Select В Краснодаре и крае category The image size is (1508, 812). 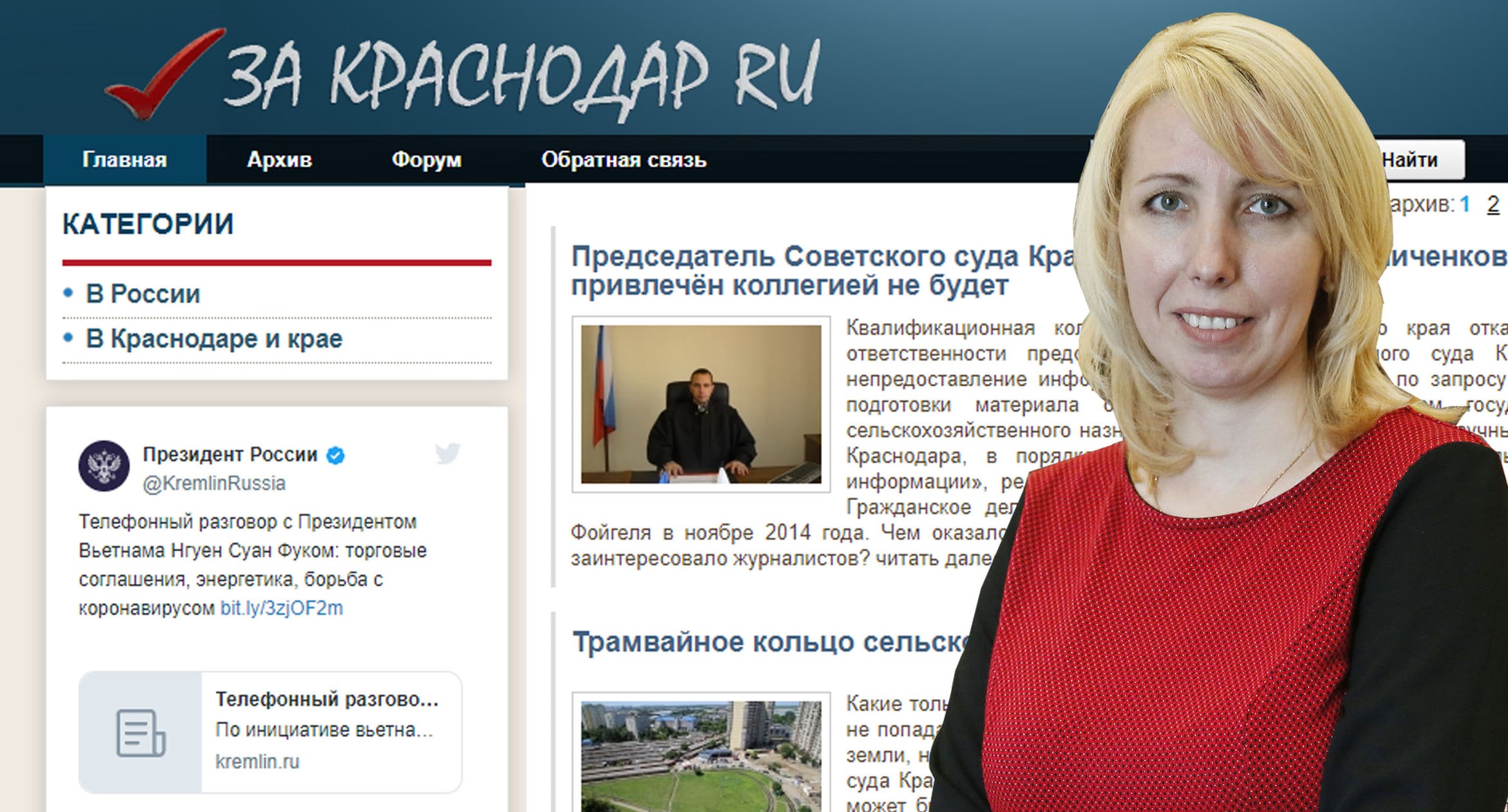coord(213,339)
